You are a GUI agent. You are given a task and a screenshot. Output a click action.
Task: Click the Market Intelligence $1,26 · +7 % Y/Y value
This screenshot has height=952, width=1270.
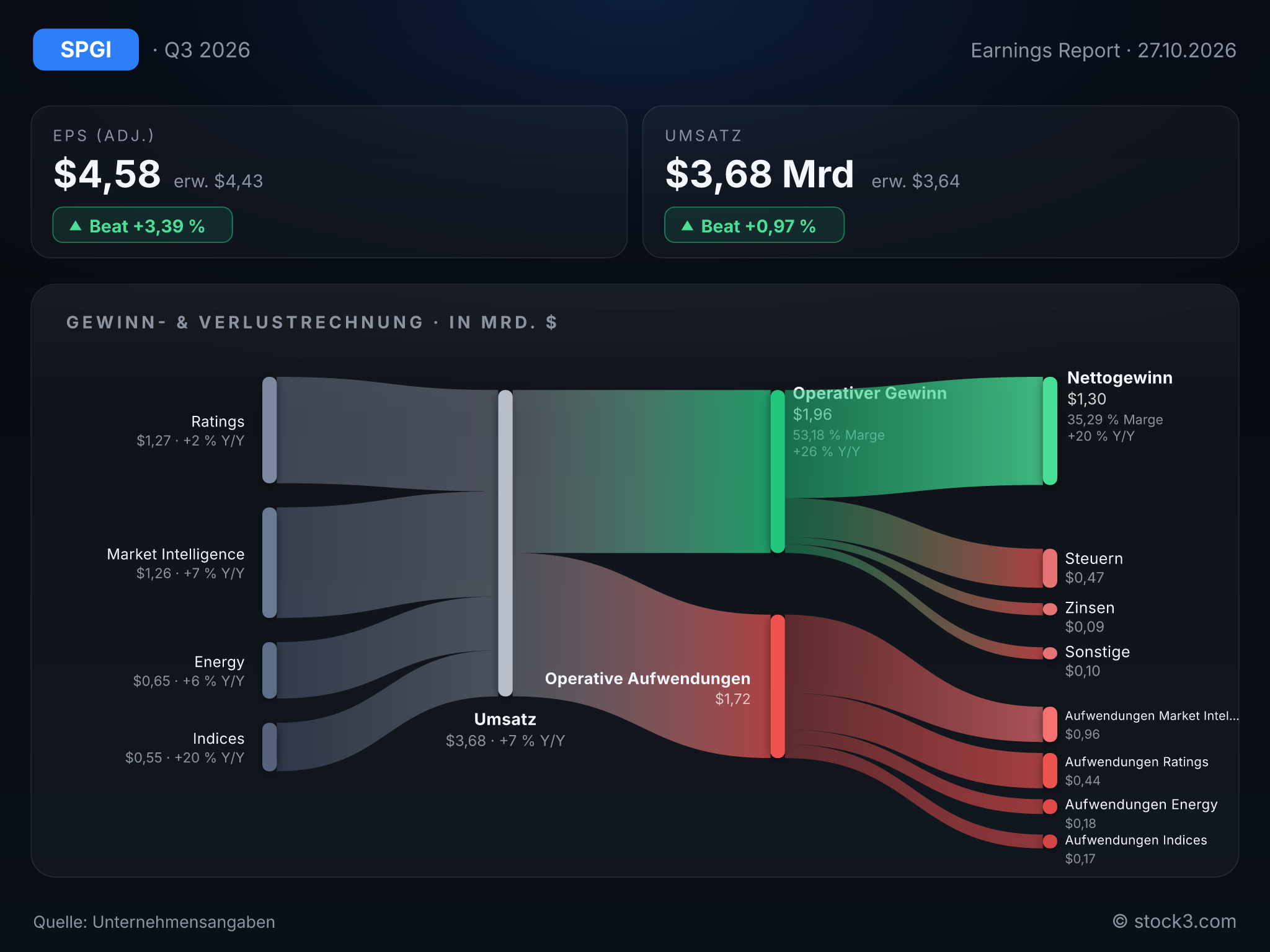click(190, 573)
